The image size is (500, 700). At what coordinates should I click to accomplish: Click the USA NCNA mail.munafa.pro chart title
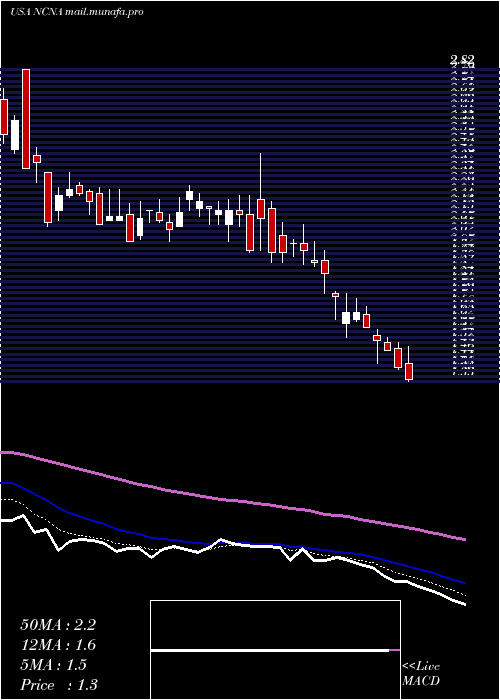click(x=77, y=12)
